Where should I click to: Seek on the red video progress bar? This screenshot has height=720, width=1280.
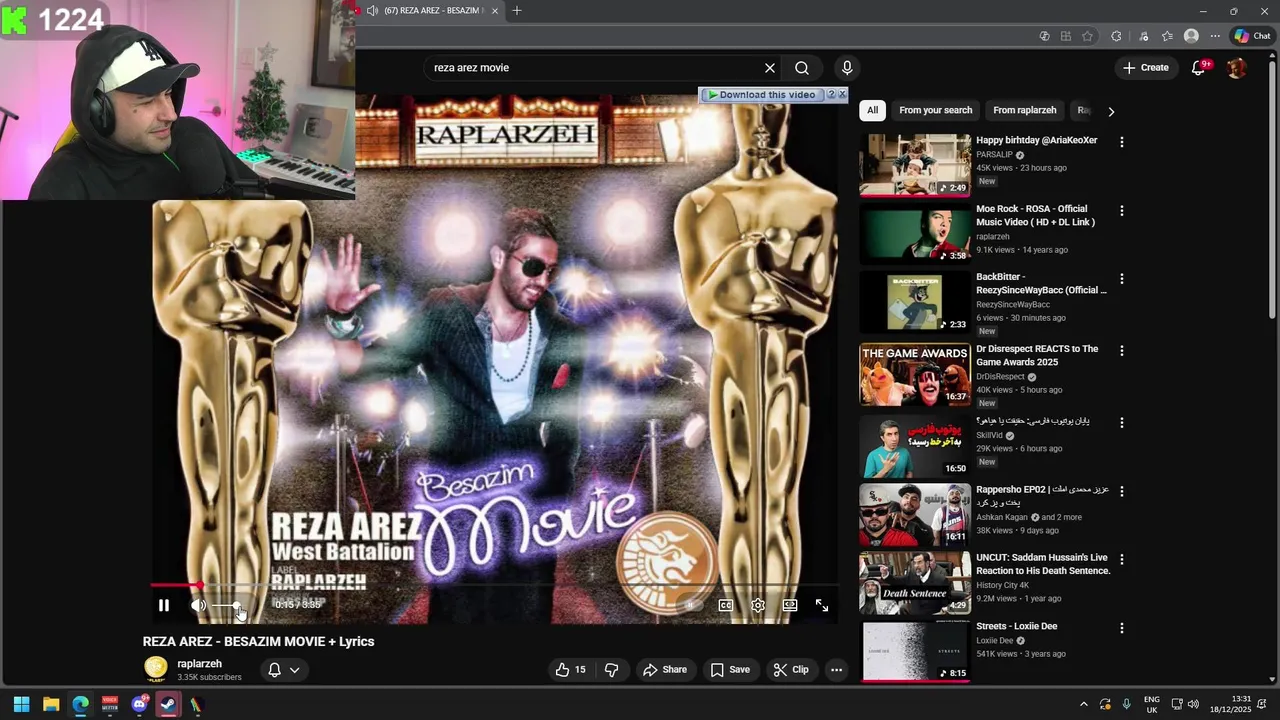(x=494, y=585)
